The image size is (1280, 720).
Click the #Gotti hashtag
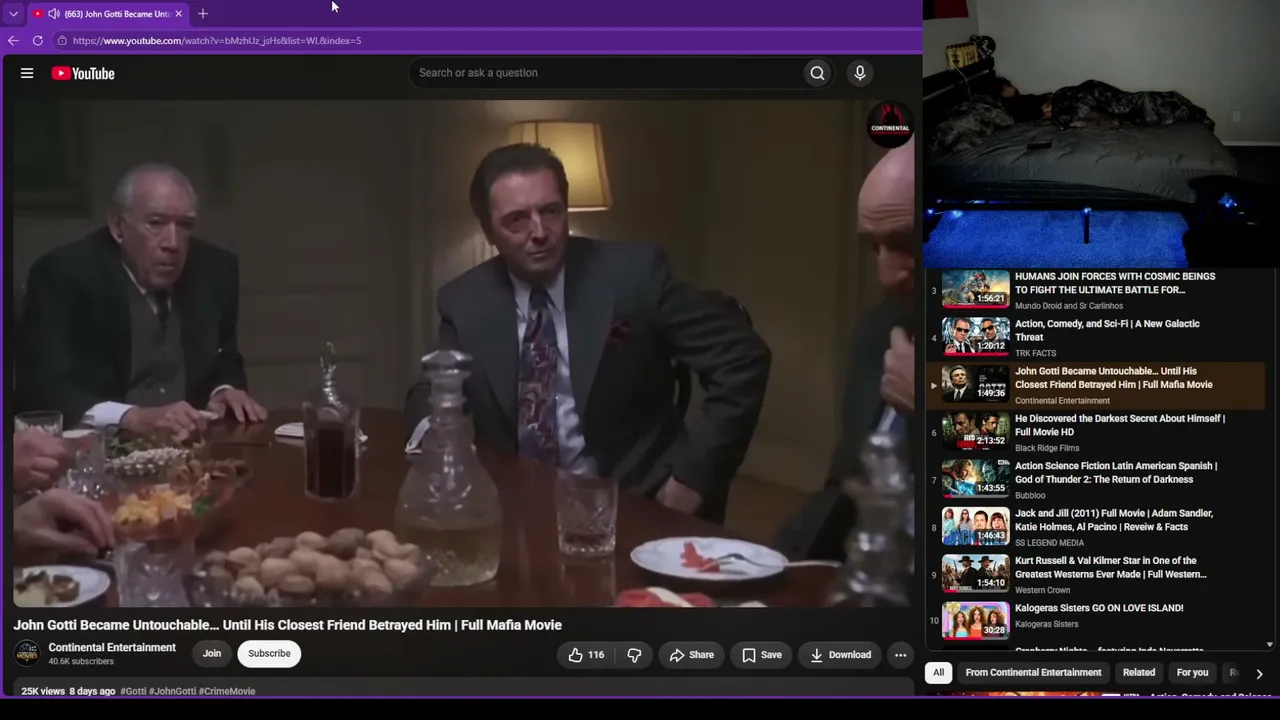pyautogui.click(x=133, y=691)
